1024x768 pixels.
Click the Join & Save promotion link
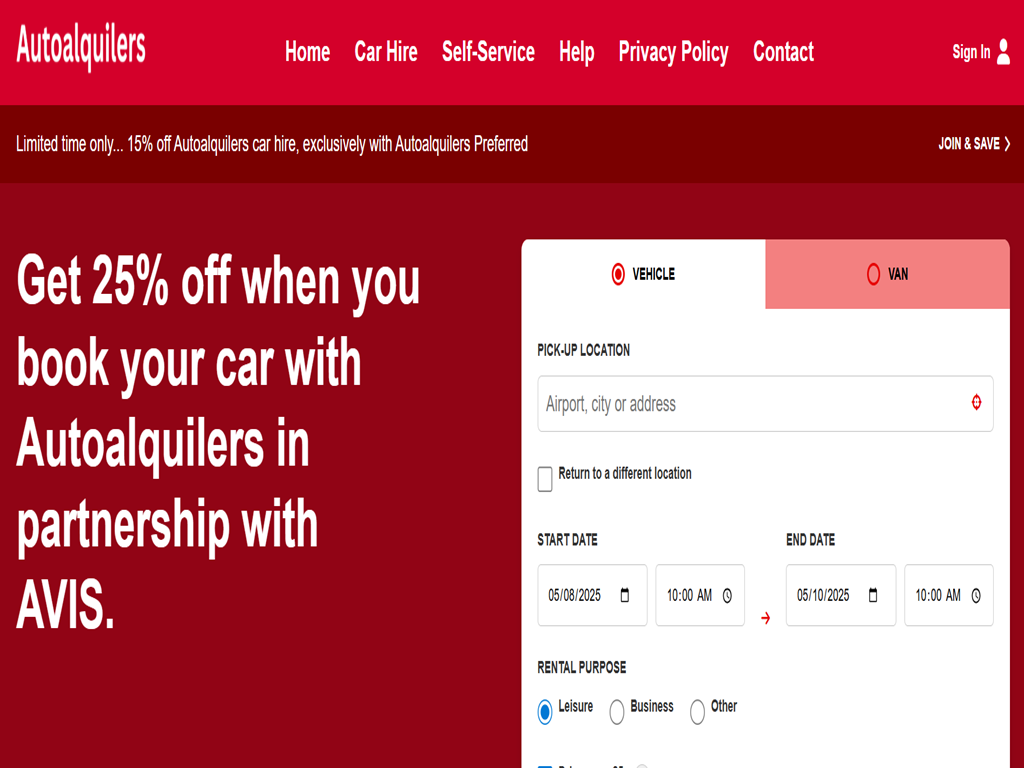968,144
